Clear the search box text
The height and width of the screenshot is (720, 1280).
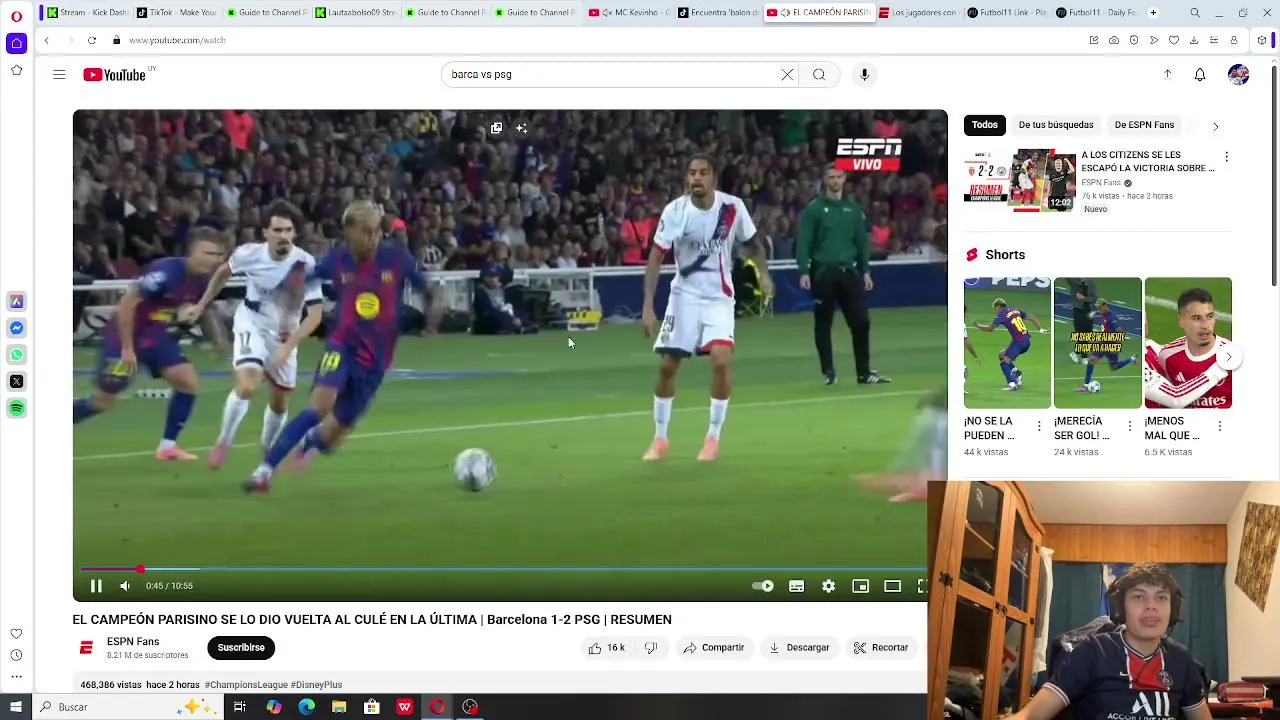(787, 74)
